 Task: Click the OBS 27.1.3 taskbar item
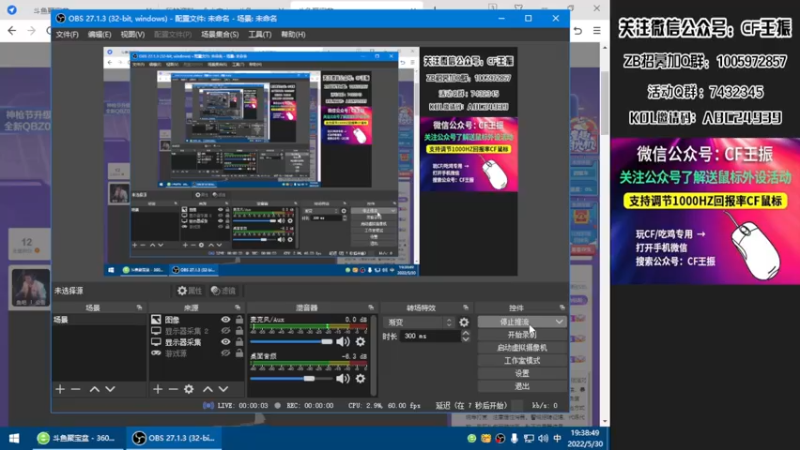click(173, 438)
